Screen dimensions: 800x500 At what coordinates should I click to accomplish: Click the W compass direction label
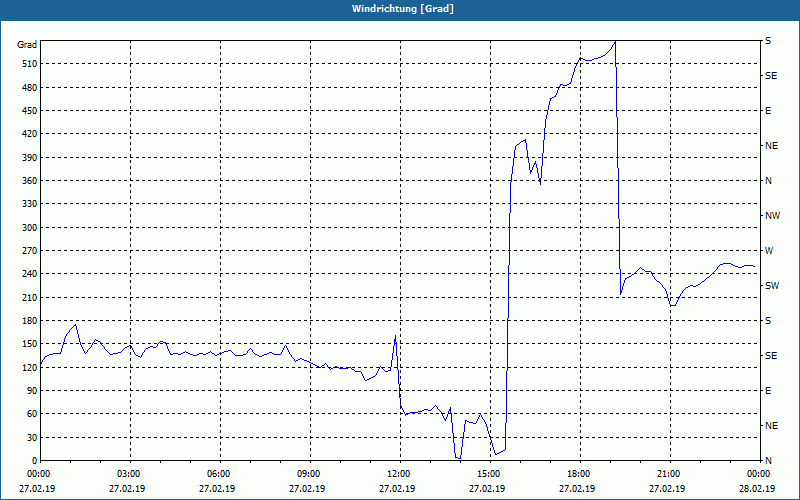[769, 251]
